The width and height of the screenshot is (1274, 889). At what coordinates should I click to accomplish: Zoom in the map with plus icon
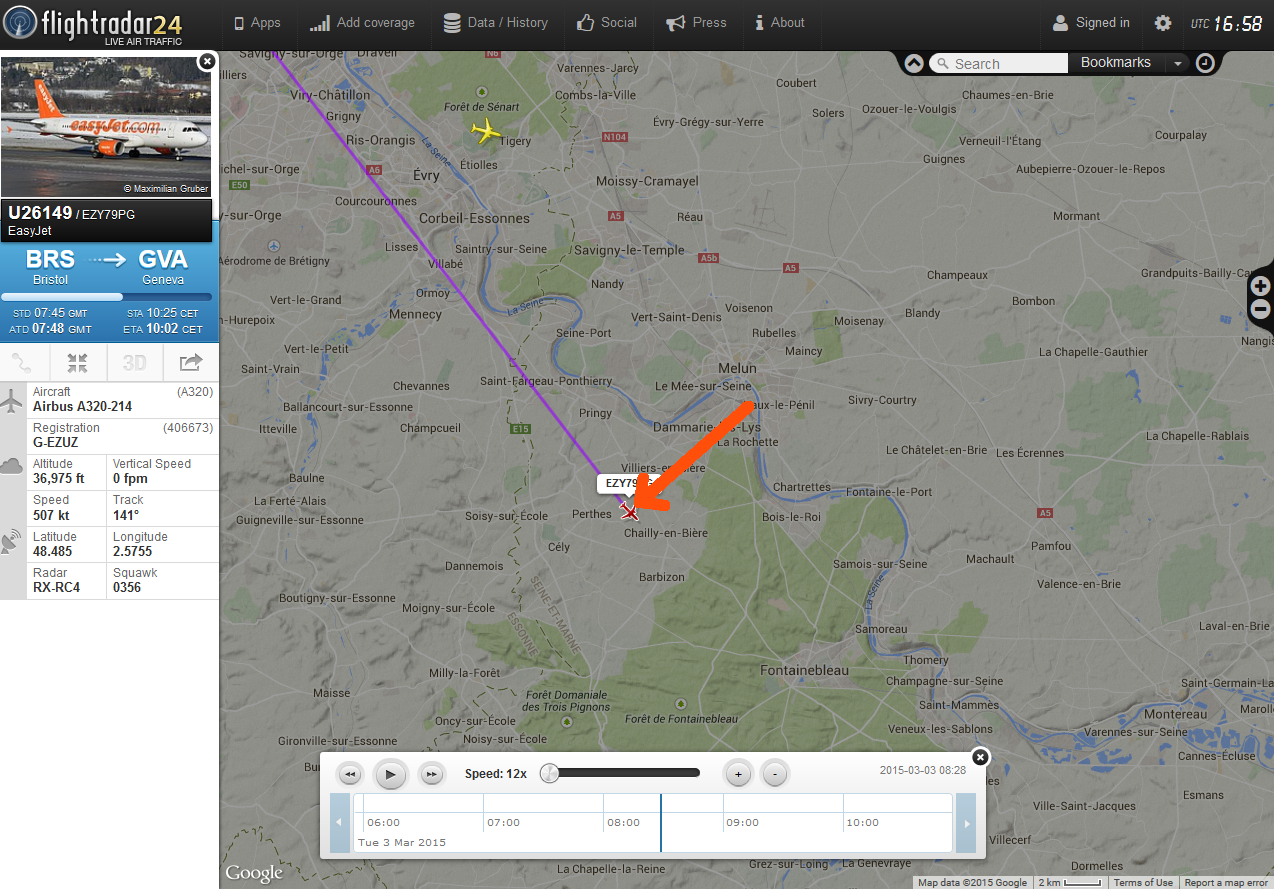[1260, 287]
